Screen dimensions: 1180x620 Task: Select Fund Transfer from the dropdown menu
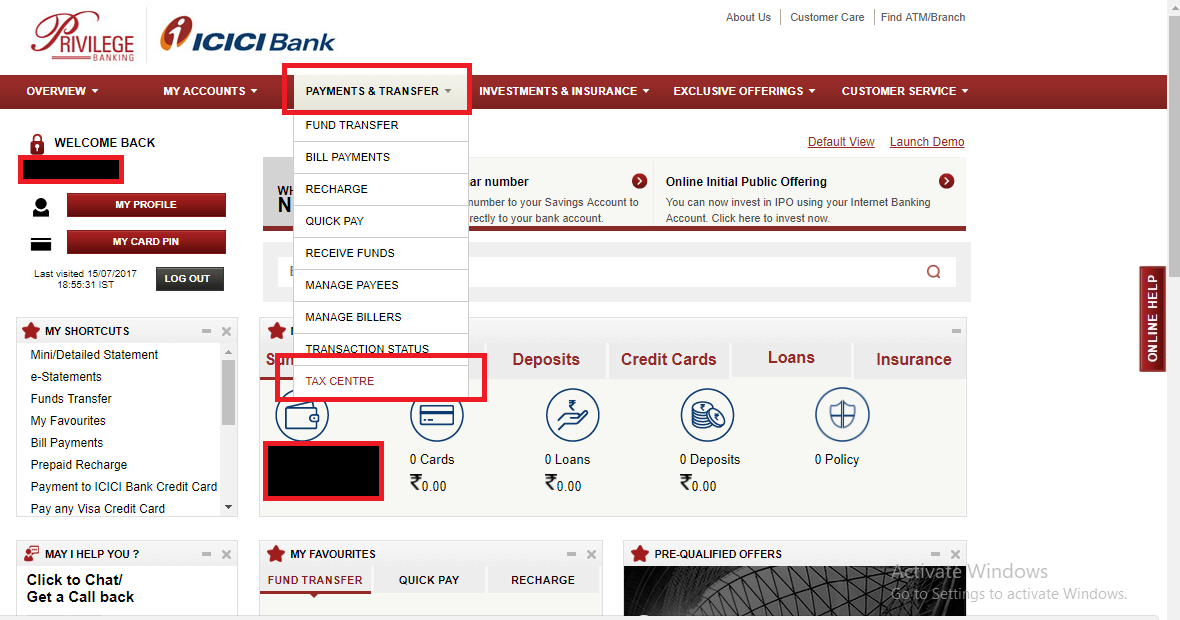coord(381,125)
